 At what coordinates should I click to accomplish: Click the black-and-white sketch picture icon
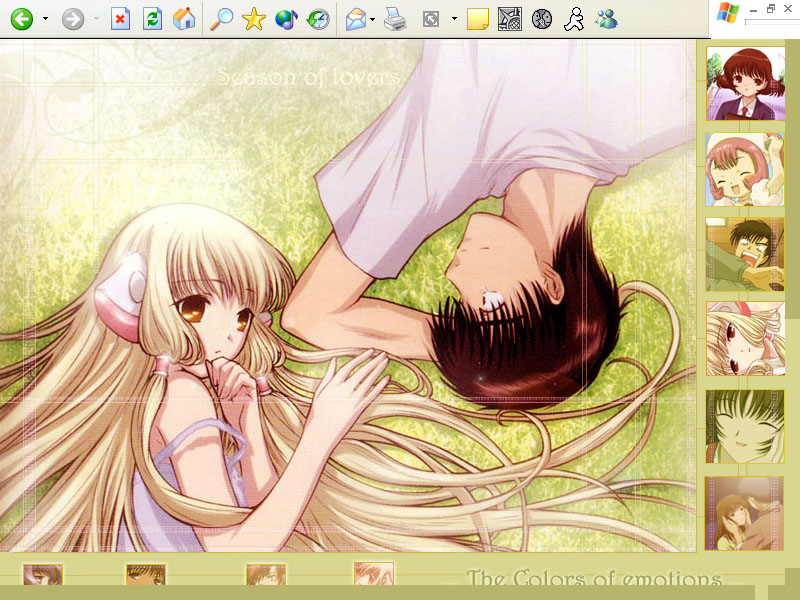[x=510, y=19]
